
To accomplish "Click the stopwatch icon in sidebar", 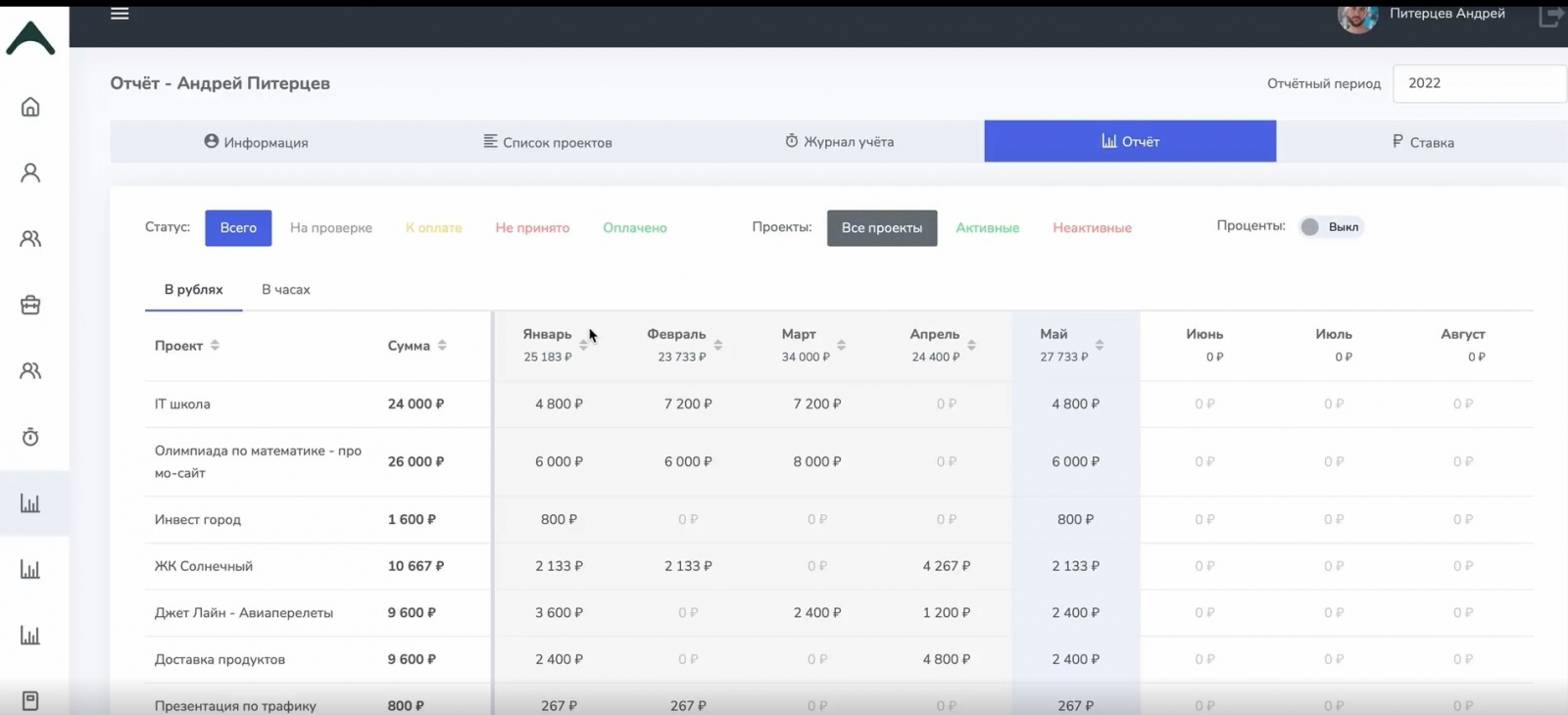I will pos(30,437).
